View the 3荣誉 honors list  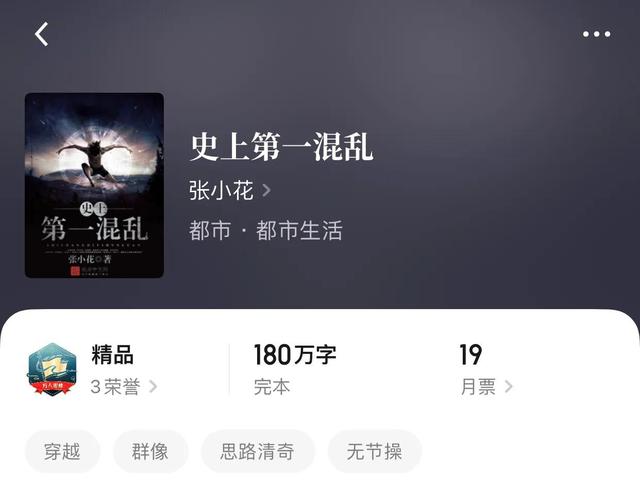coord(116,386)
